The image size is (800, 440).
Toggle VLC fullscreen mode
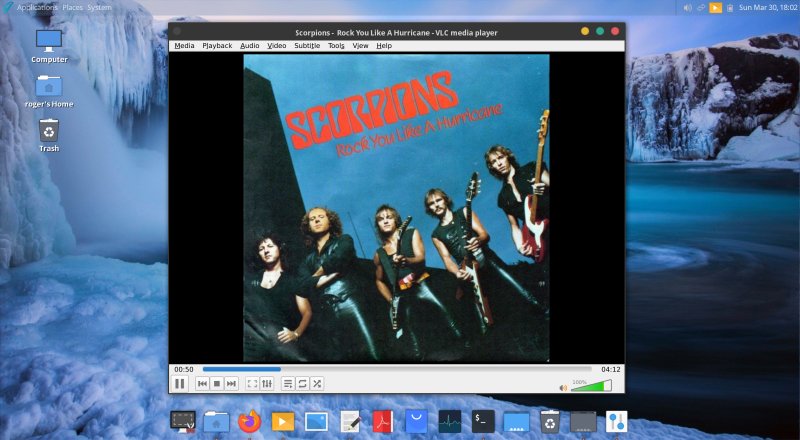[x=252, y=384]
